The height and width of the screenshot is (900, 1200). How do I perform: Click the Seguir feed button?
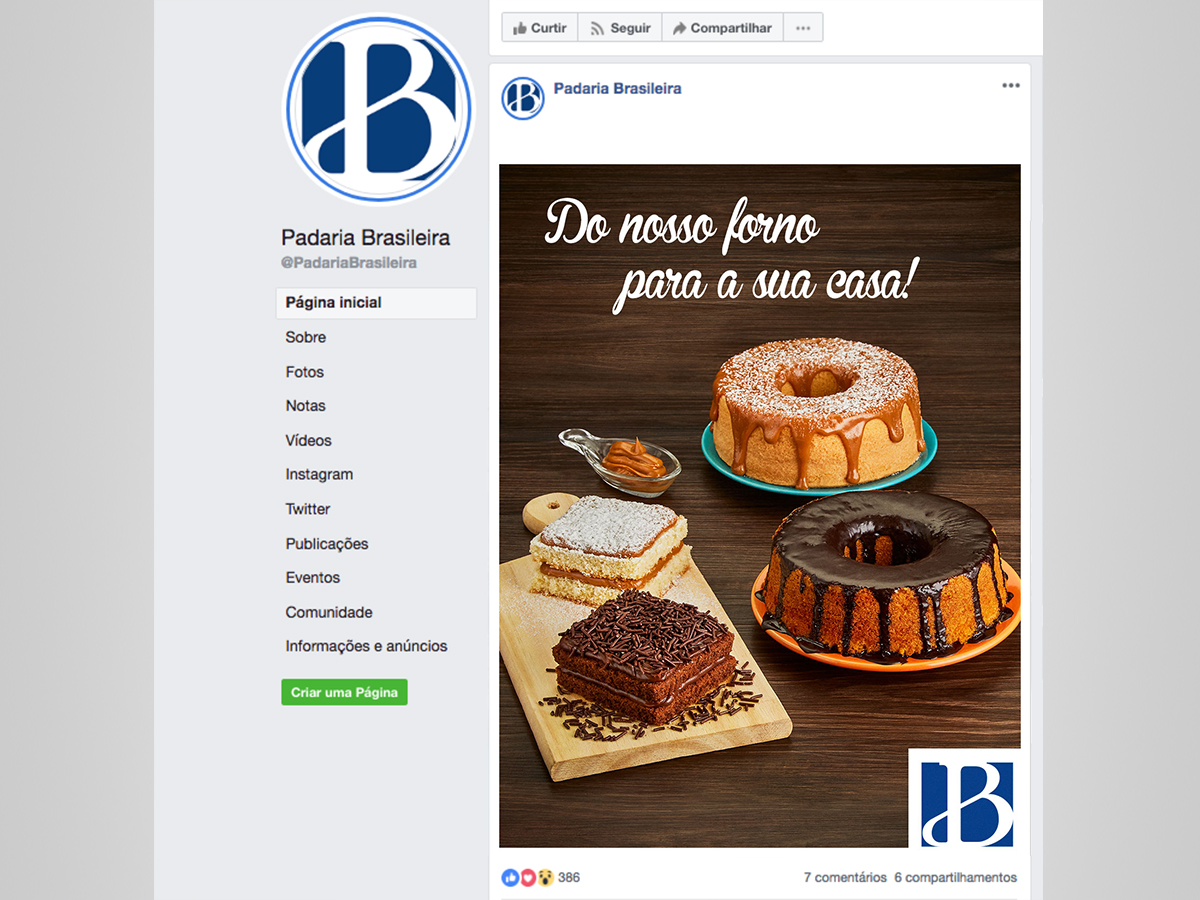pos(620,28)
